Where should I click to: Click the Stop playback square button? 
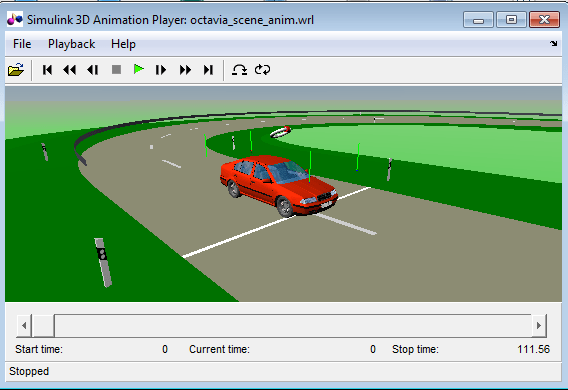[116, 69]
